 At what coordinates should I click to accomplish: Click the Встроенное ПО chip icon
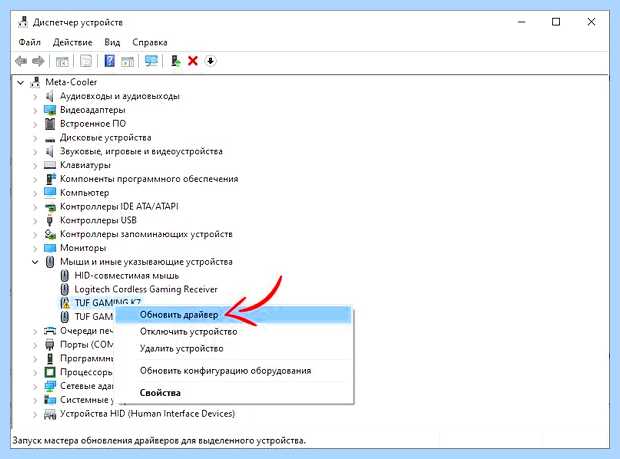[x=50, y=124]
